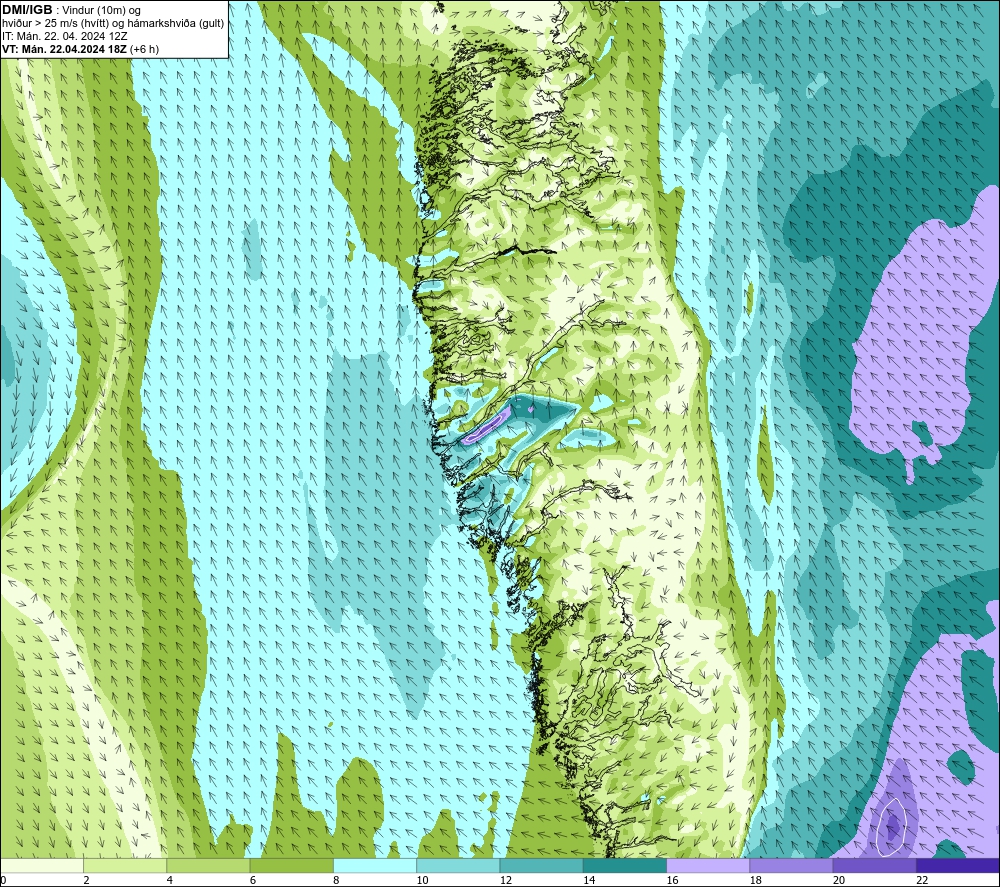The image size is (1000, 887).
Task: Click the 4–6 m/s green legend swatch
Action: pos(209,865)
